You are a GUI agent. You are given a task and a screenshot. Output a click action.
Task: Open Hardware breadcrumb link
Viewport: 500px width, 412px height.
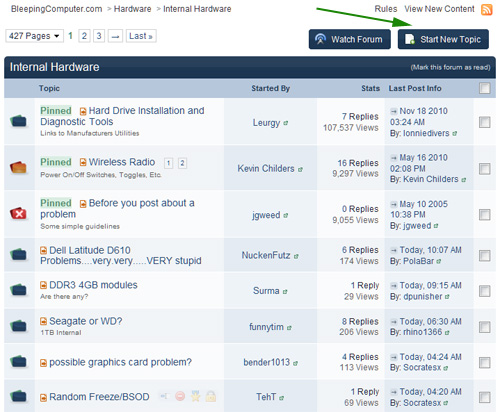[132, 9]
